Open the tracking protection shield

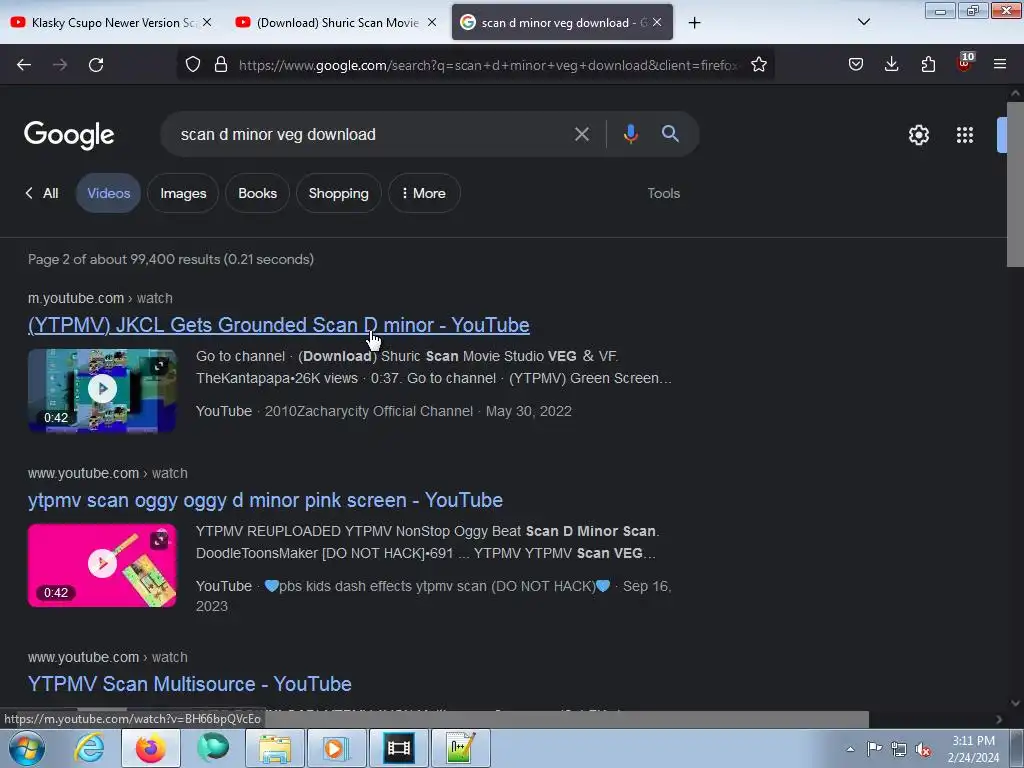coord(193,65)
